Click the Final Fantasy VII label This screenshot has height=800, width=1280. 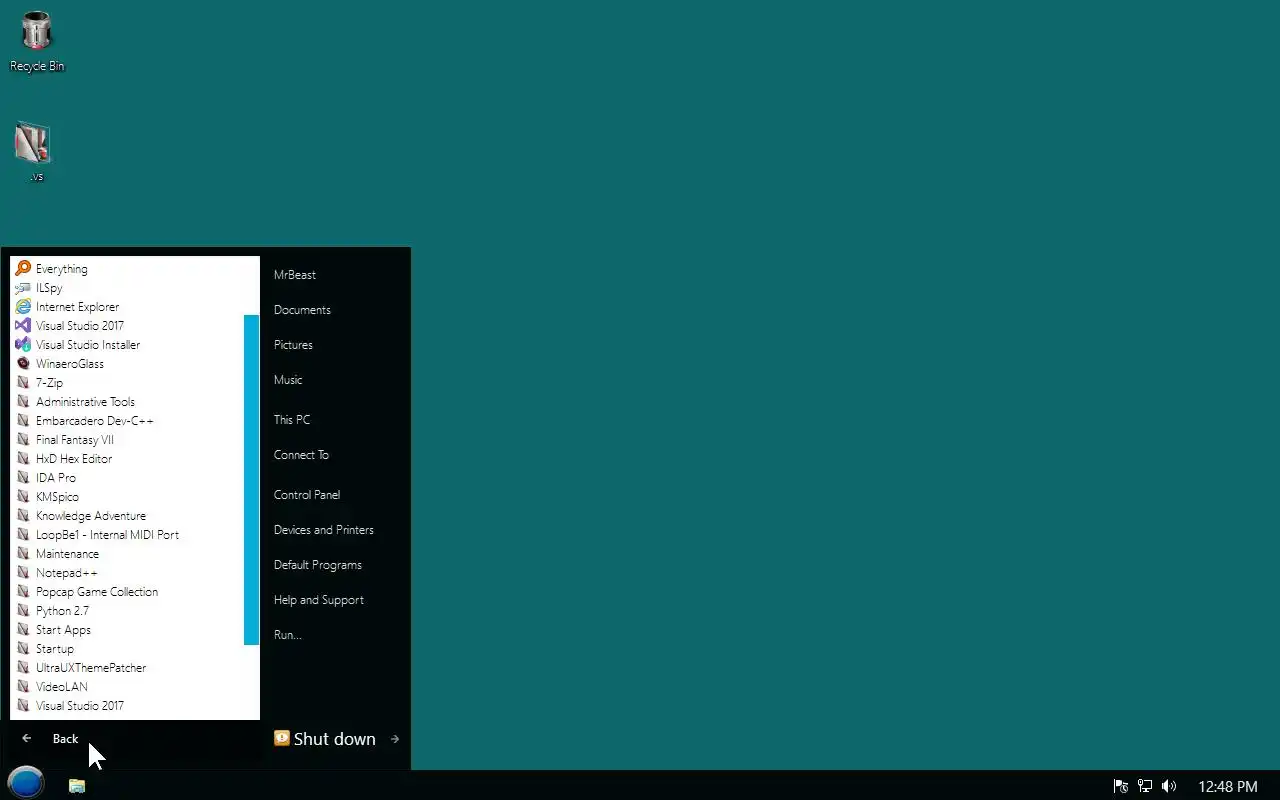tap(75, 439)
